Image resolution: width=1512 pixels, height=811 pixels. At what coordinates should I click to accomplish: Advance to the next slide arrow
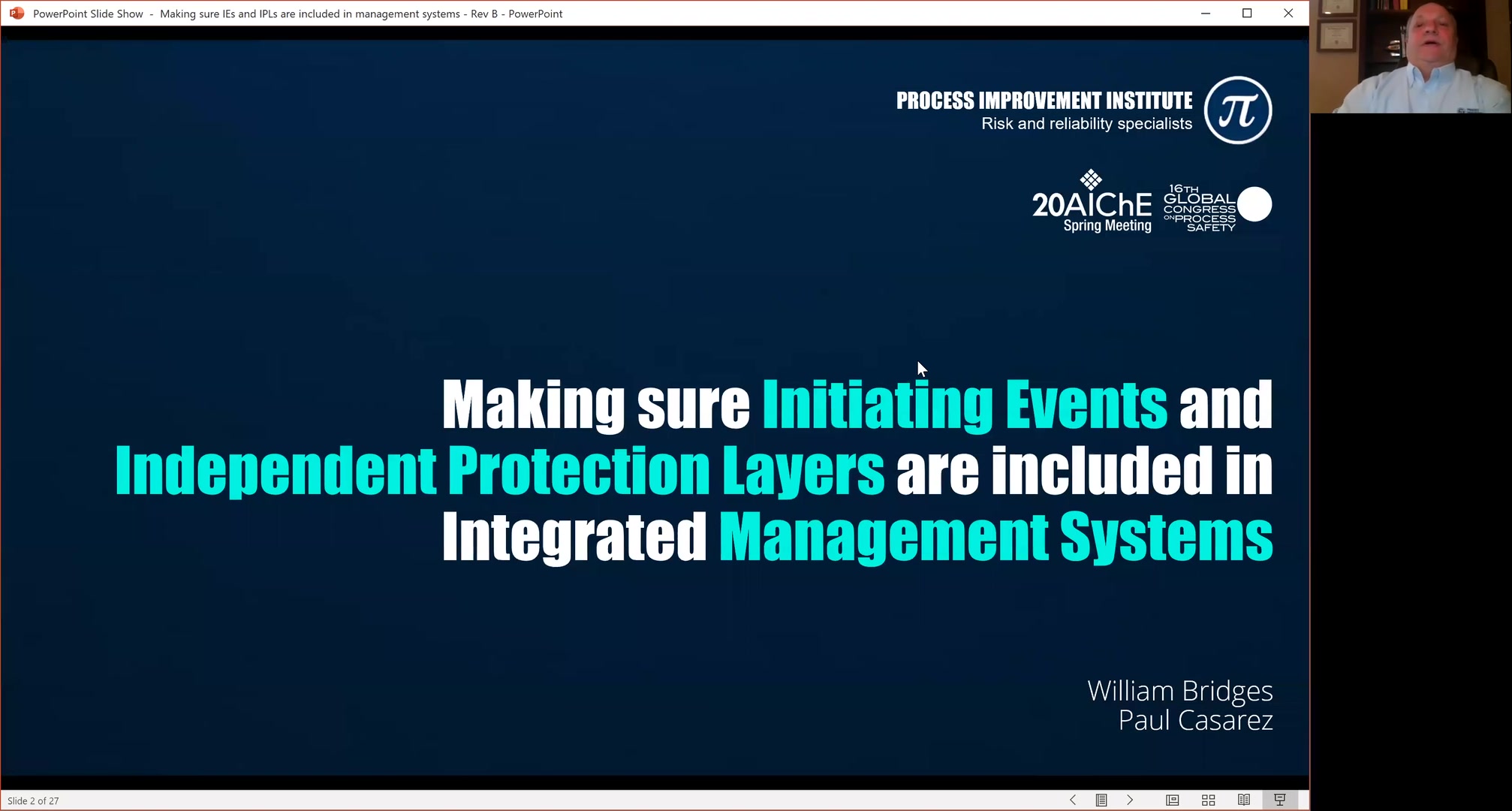coord(1130,800)
